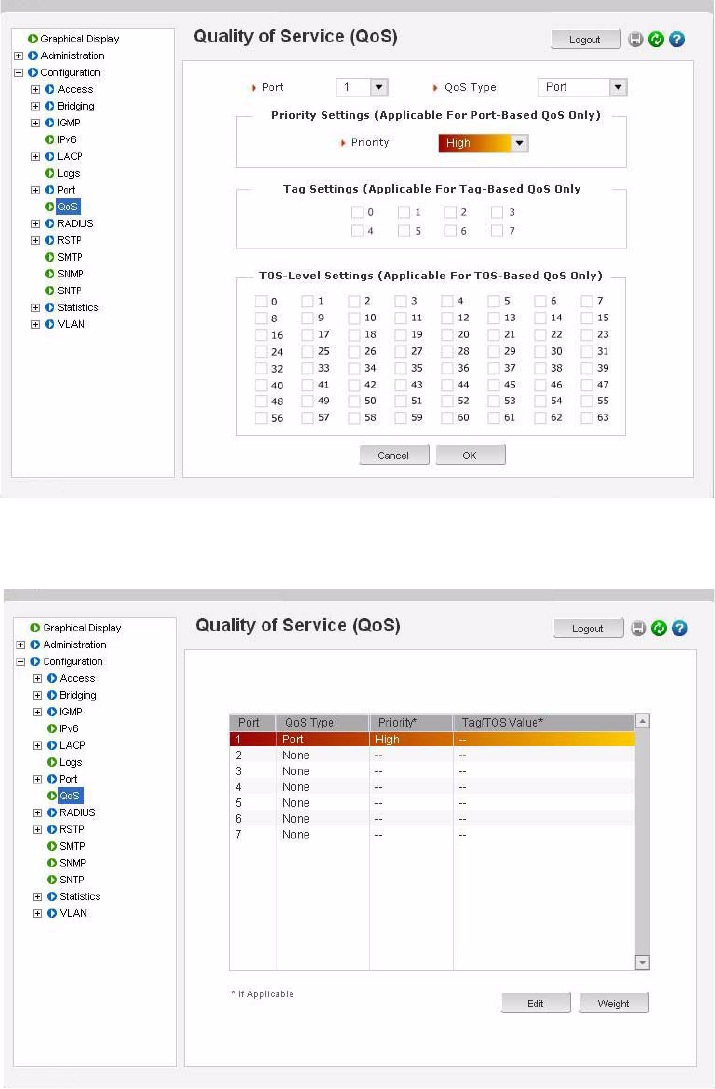Expand RSTP node in bottom tree
Viewport: 715px width, 1089px height.
click(x=38, y=829)
